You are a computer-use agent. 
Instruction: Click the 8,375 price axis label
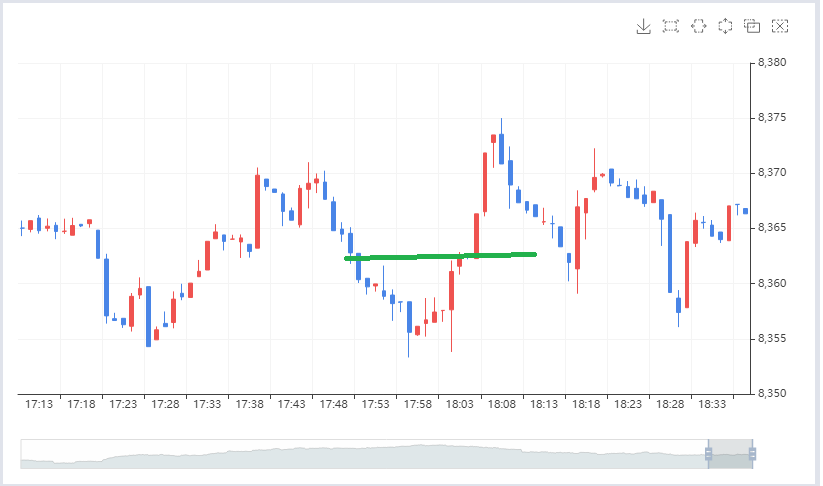coord(772,118)
